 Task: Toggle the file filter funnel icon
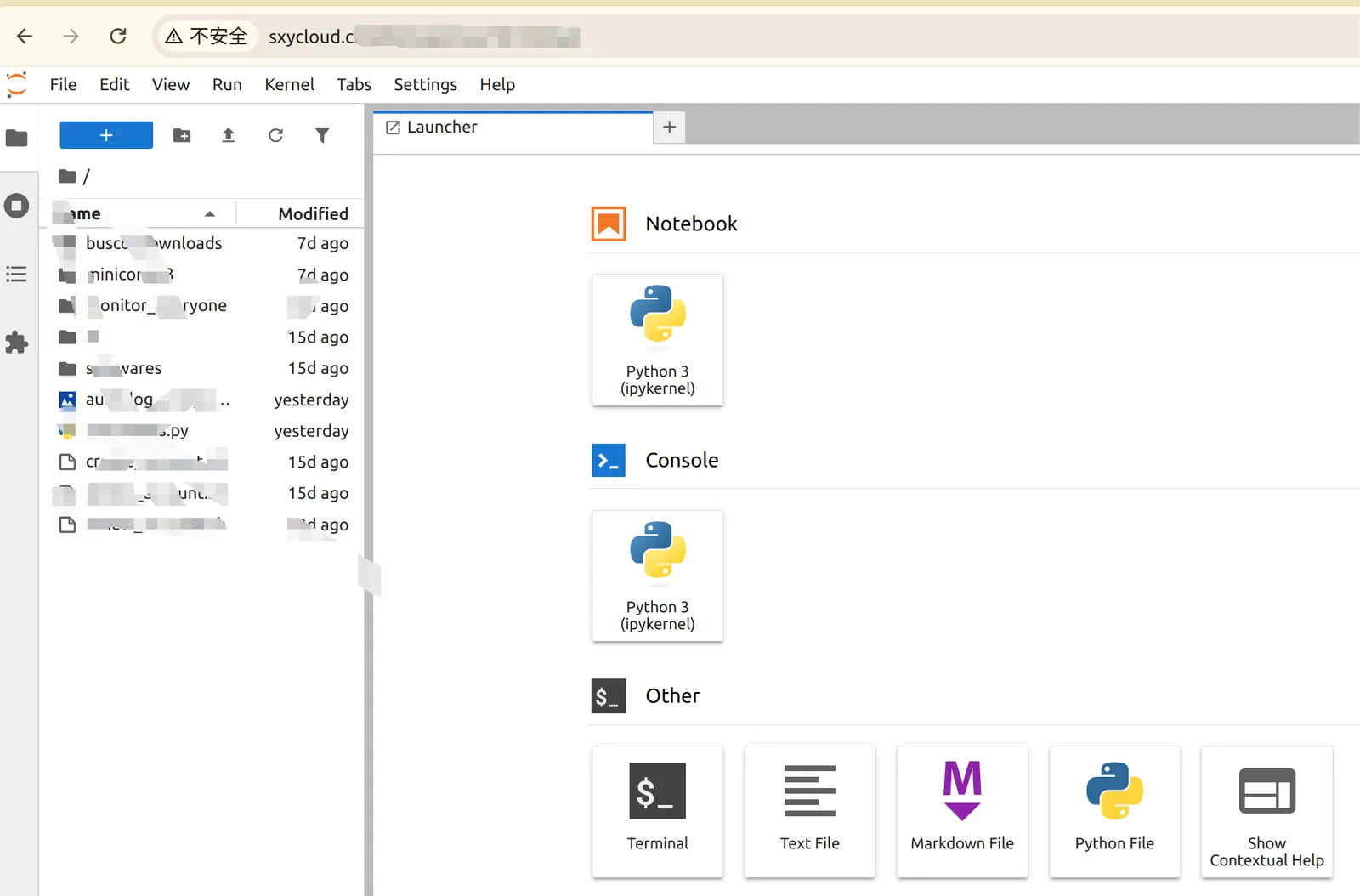pos(322,135)
